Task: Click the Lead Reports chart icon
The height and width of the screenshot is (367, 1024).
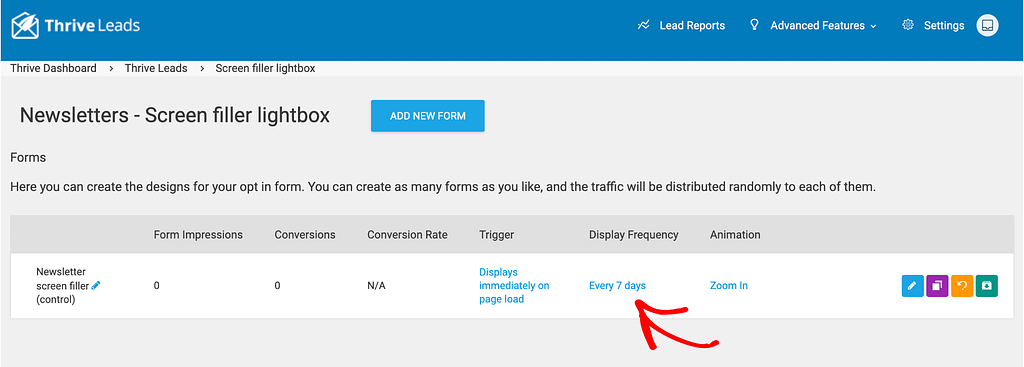Action: tap(644, 25)
